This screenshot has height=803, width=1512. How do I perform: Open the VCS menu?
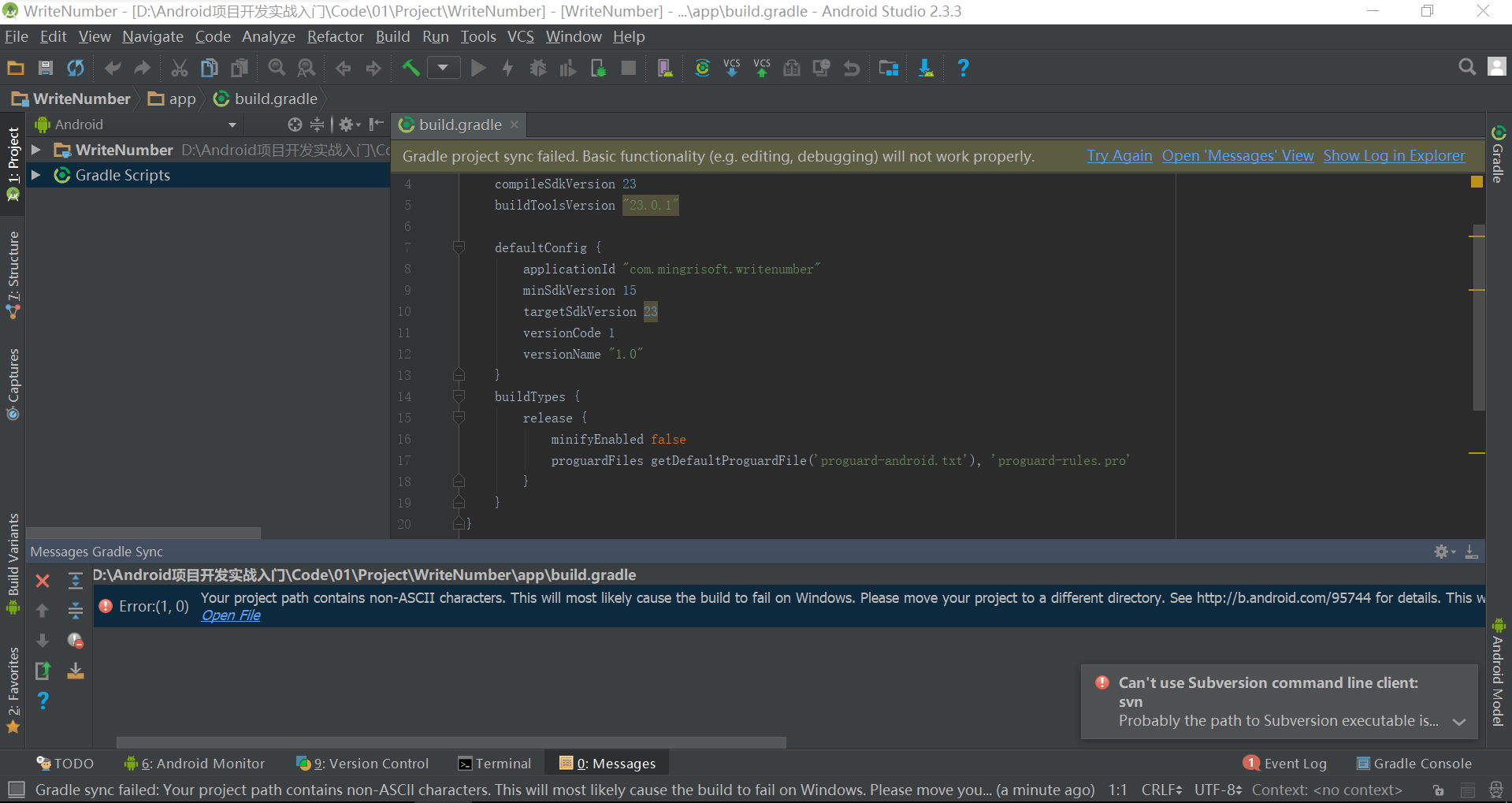(x=520, y=36)
